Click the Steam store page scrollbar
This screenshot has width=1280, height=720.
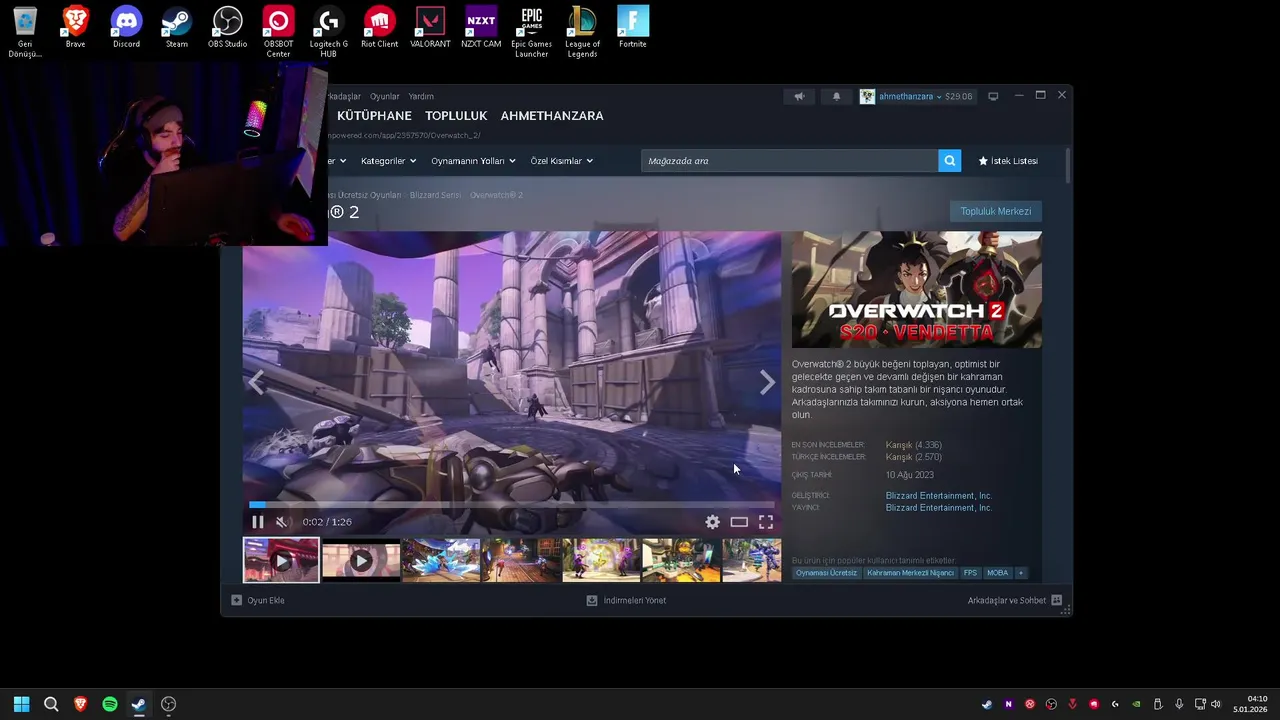pyautogui.click(x=1068, y=166)
